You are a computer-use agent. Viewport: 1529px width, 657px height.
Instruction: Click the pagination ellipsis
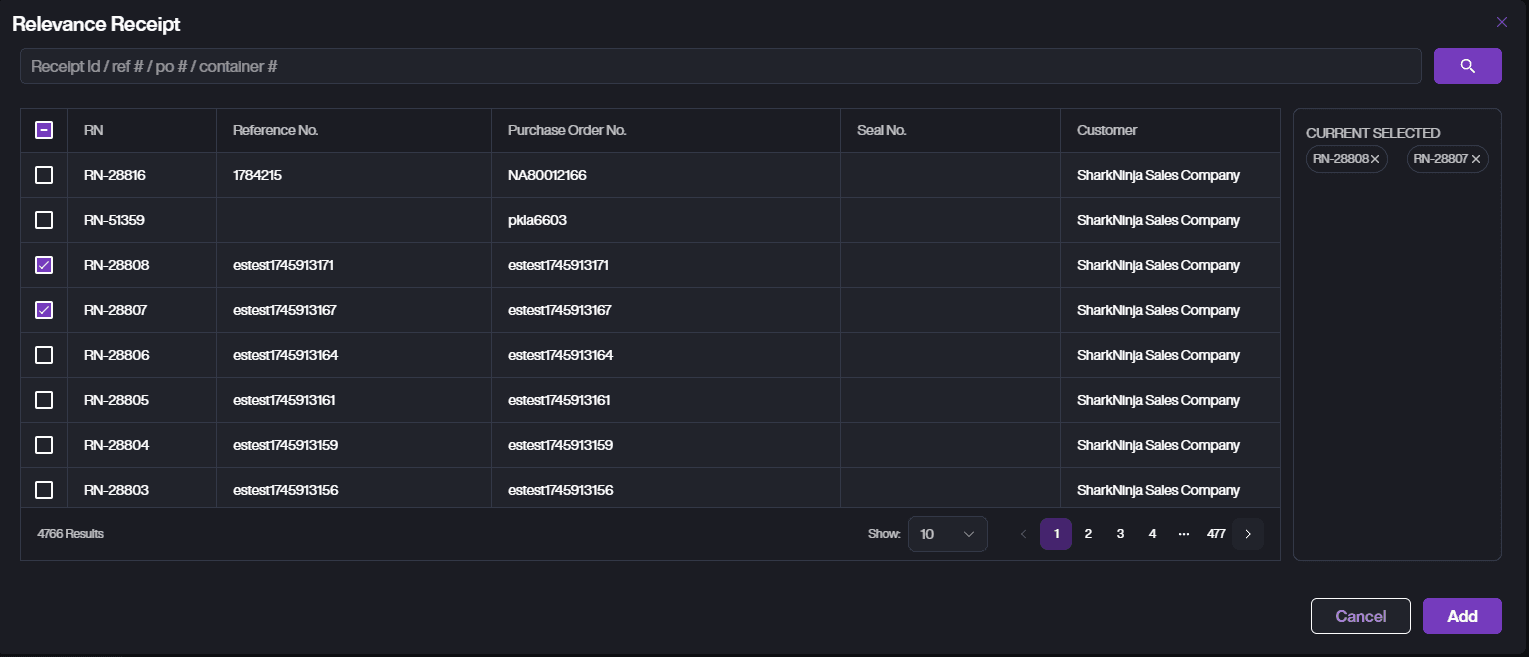1184,534
